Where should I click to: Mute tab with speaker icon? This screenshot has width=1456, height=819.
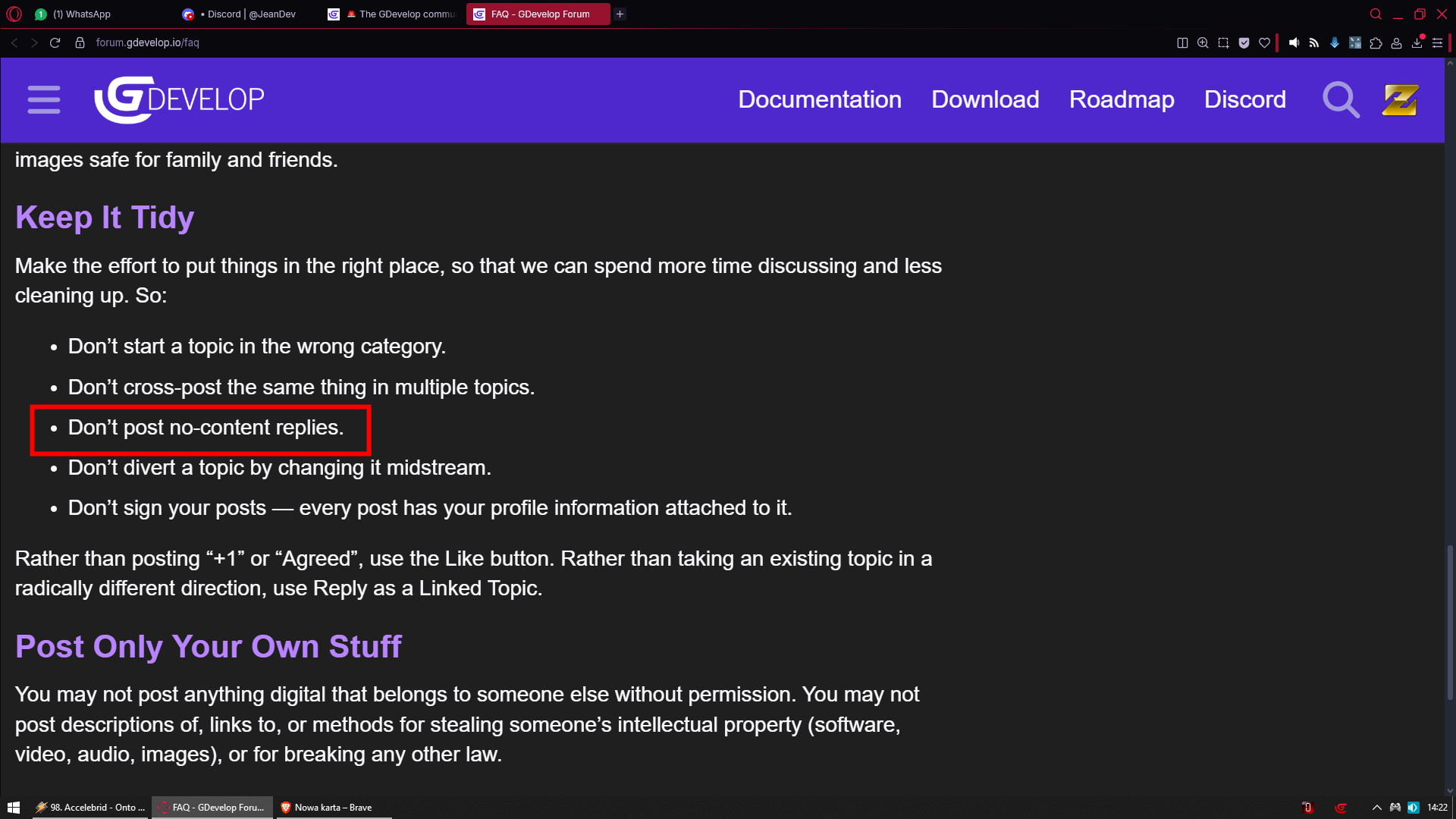coord(1294,42)
